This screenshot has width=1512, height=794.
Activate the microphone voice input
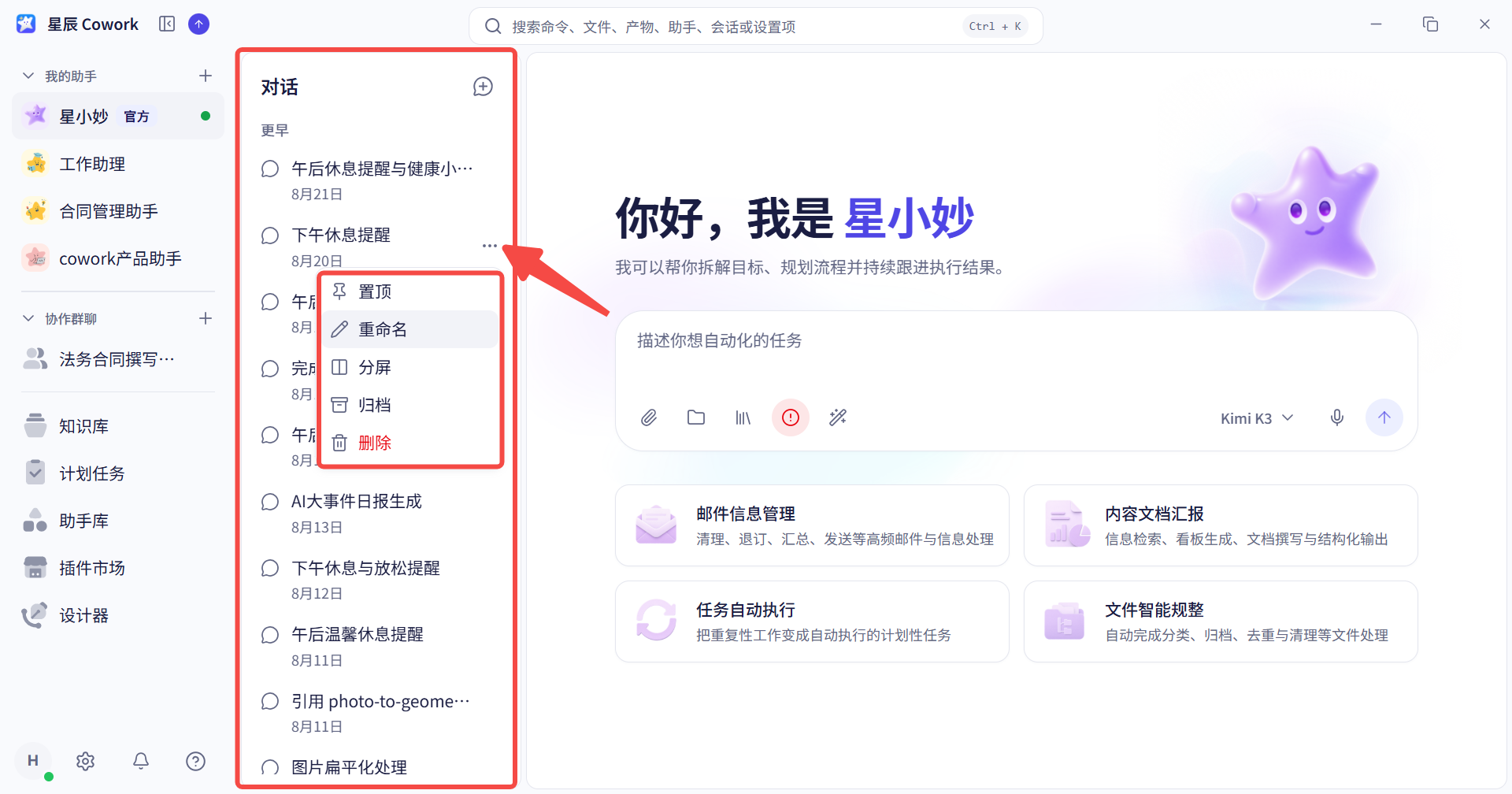coord(1337,417)
